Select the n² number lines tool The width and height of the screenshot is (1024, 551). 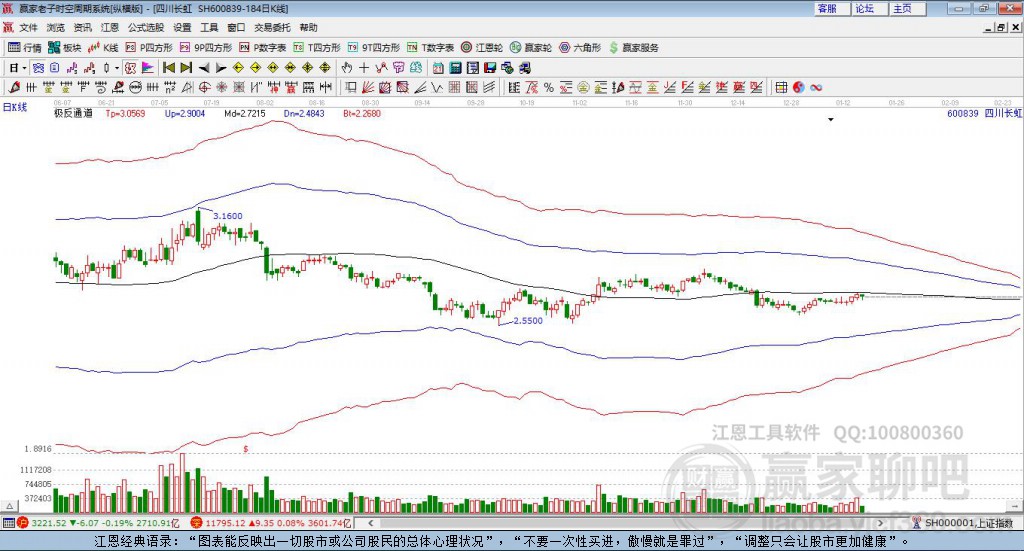[x=170, y=87]
